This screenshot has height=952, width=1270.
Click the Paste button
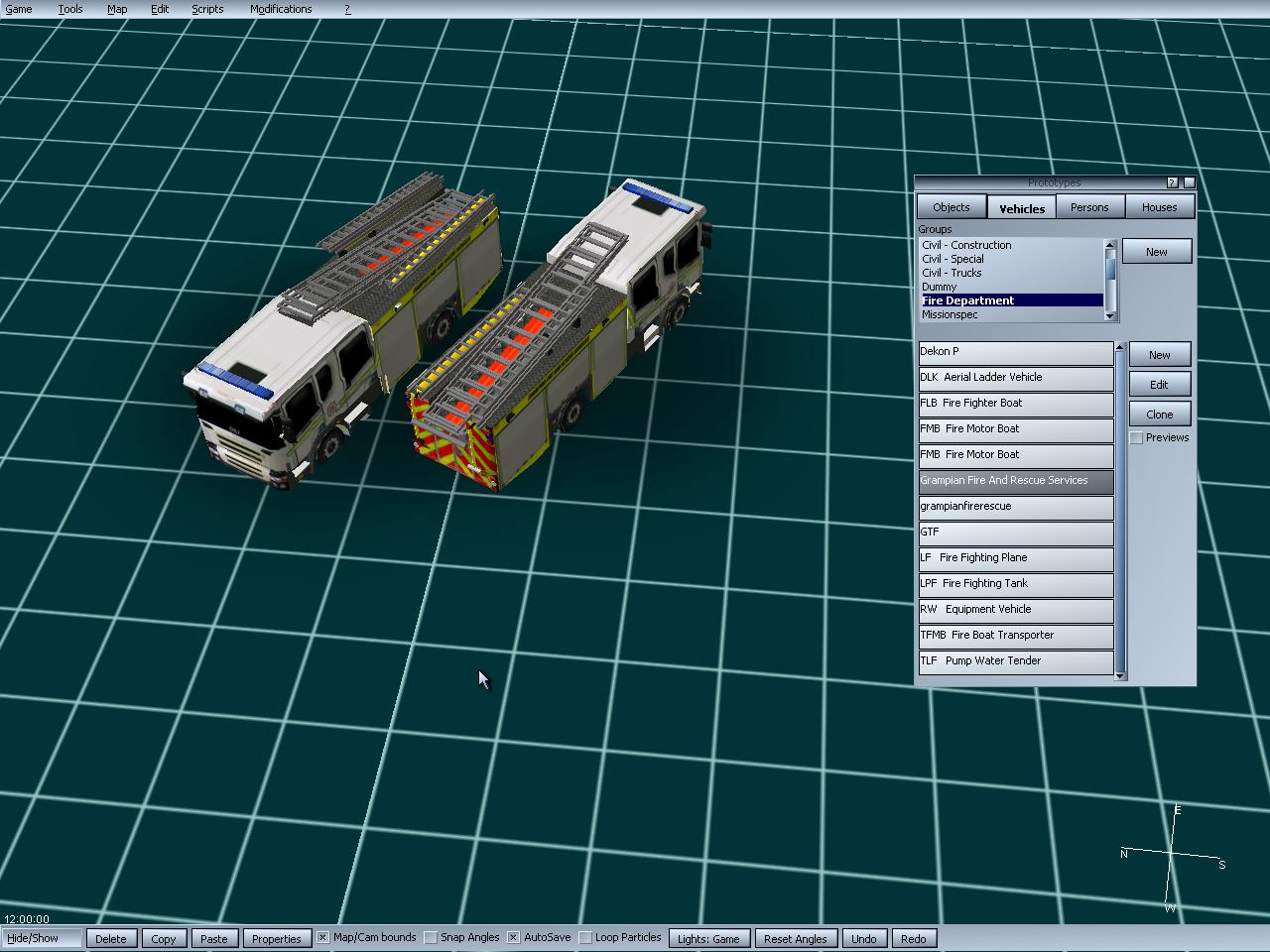point(213,938)
